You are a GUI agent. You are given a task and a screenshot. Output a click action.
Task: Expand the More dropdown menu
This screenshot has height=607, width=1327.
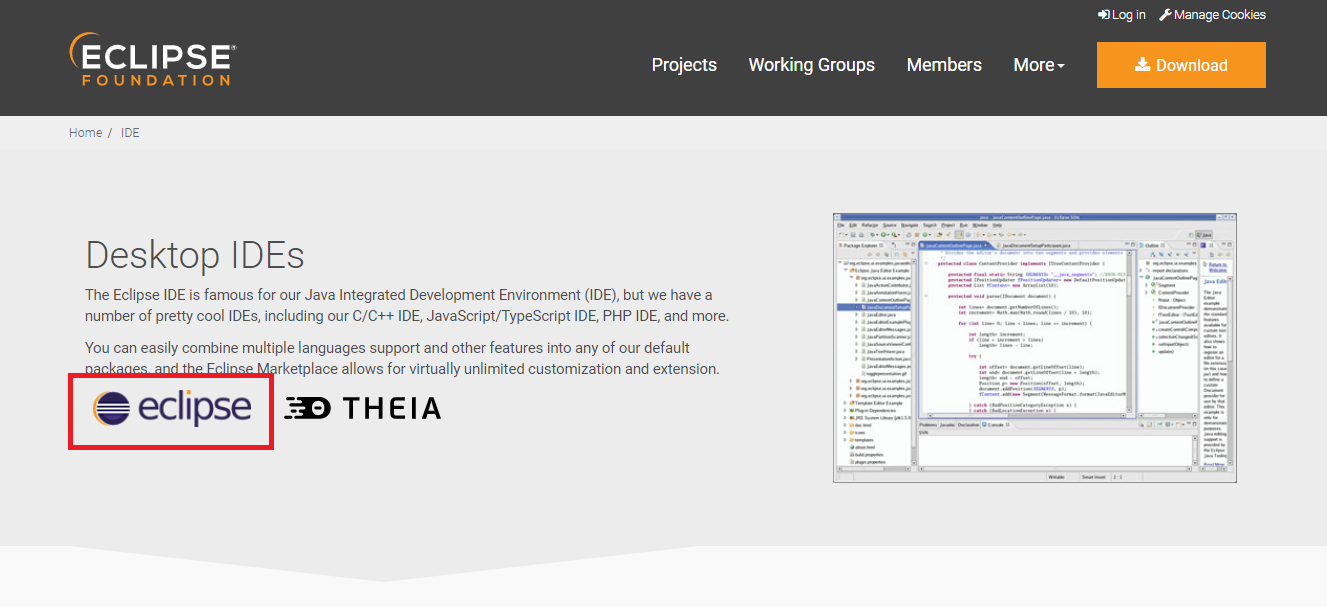1039,65
